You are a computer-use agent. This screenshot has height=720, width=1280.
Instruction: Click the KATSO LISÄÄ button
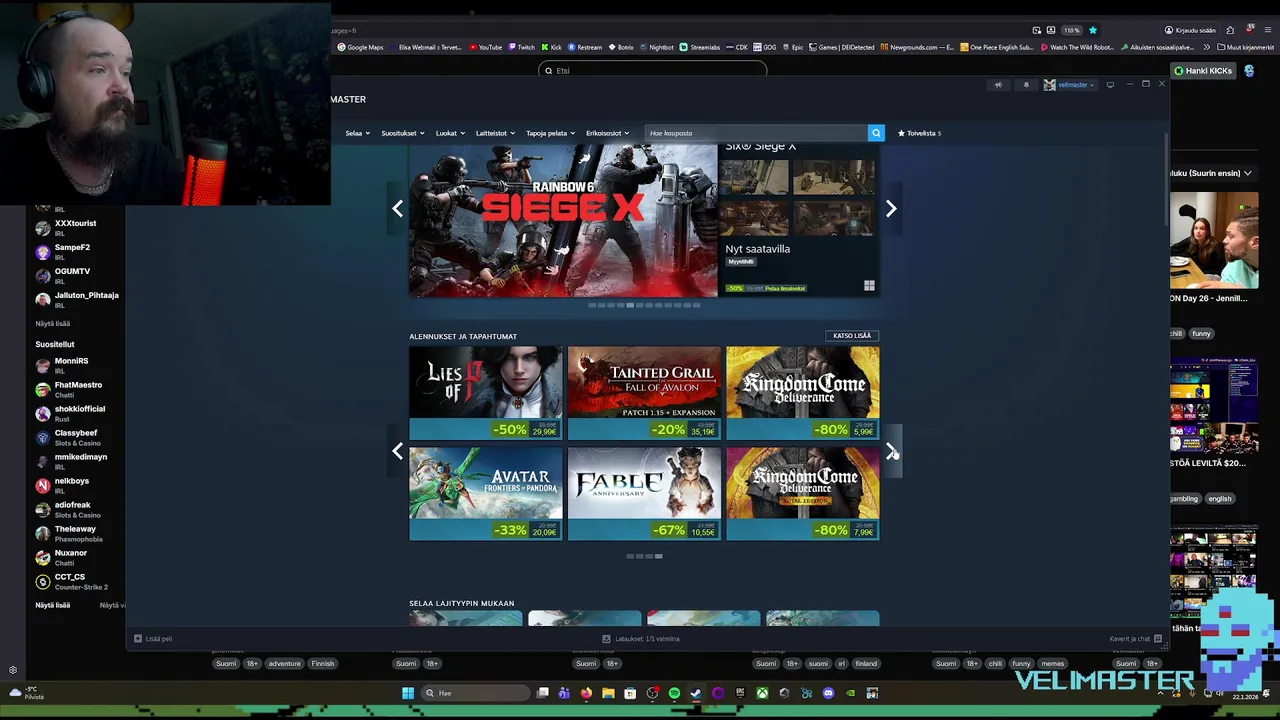click(x=852, y=336)
